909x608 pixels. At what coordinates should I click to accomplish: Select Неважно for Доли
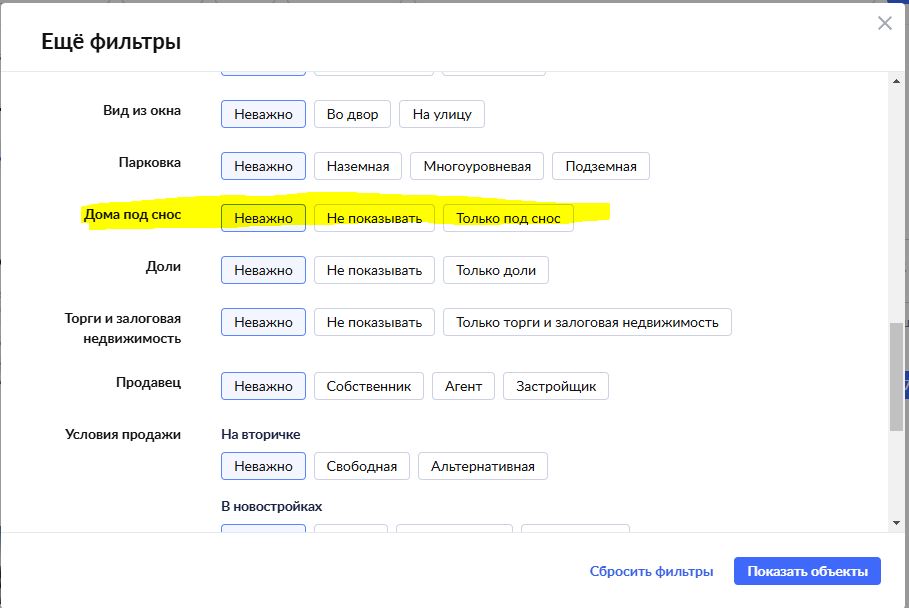pyautogui.click(x=263, y=270)
